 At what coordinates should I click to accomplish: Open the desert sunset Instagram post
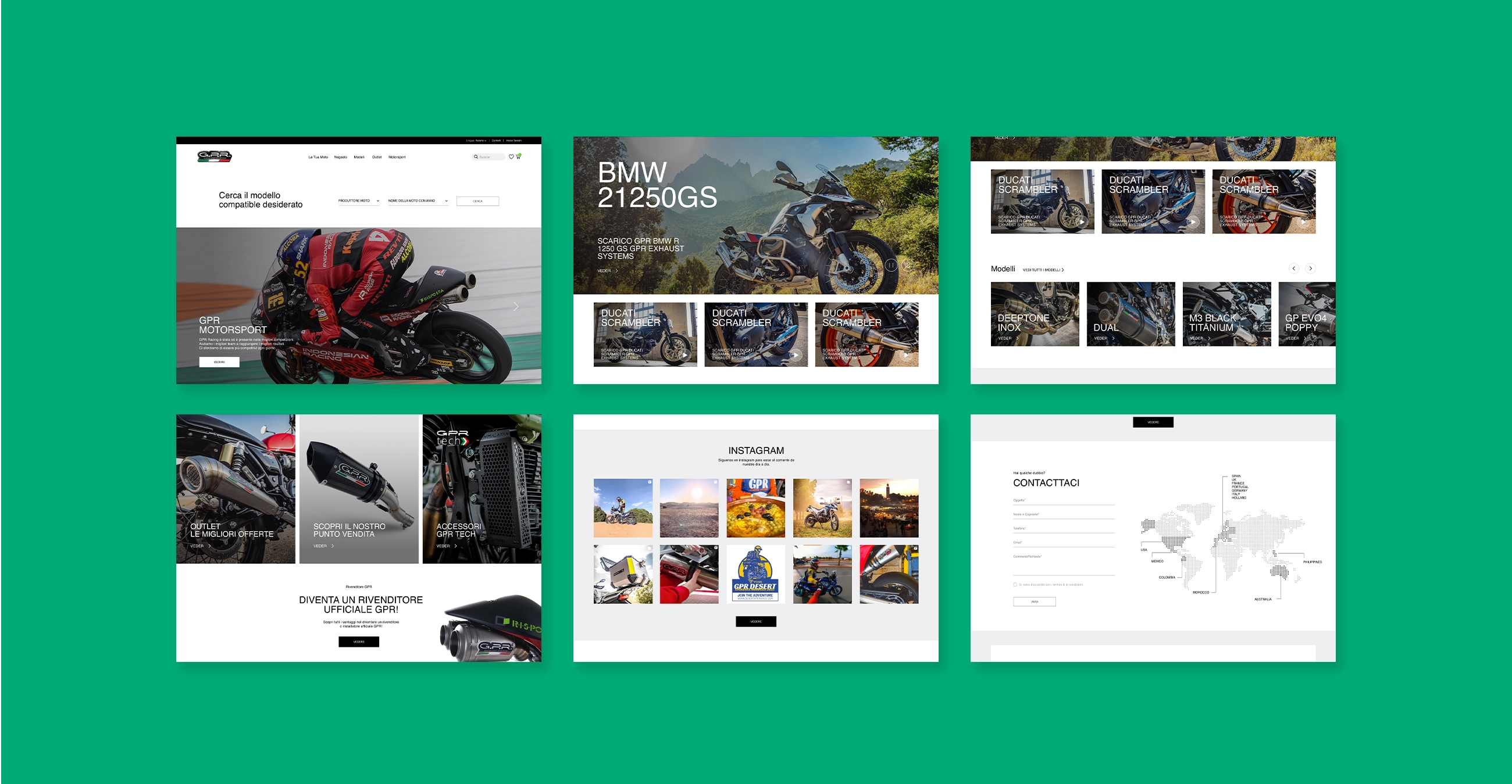[x=689, y=508]
